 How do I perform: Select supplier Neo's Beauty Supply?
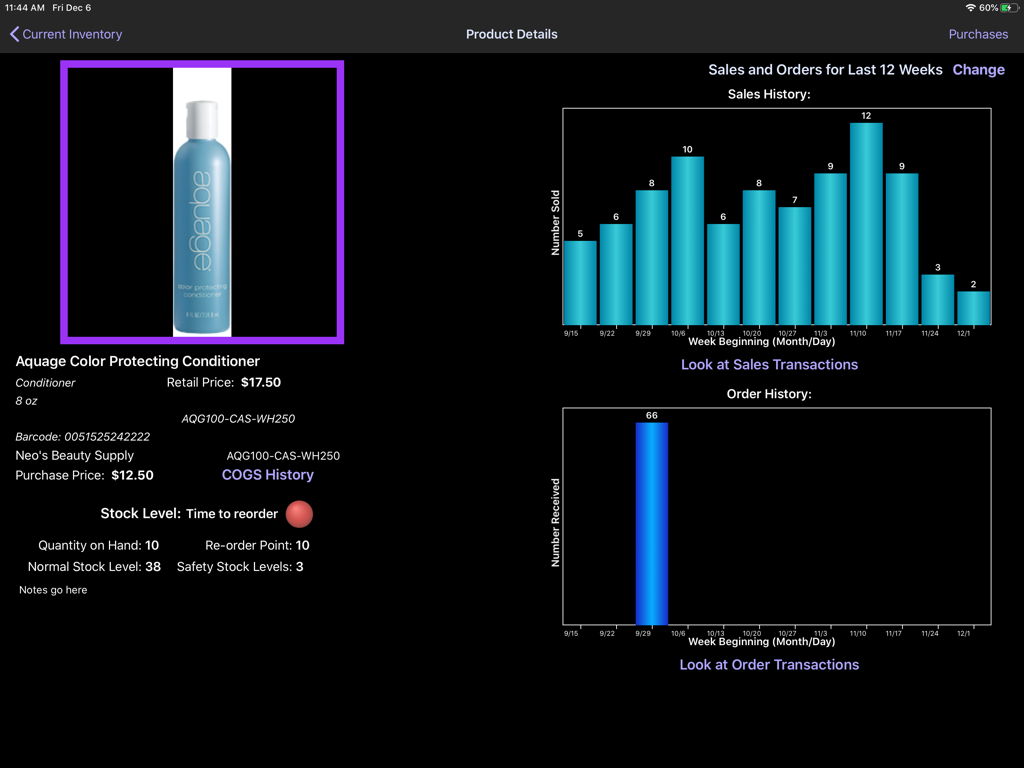(74, 455)
